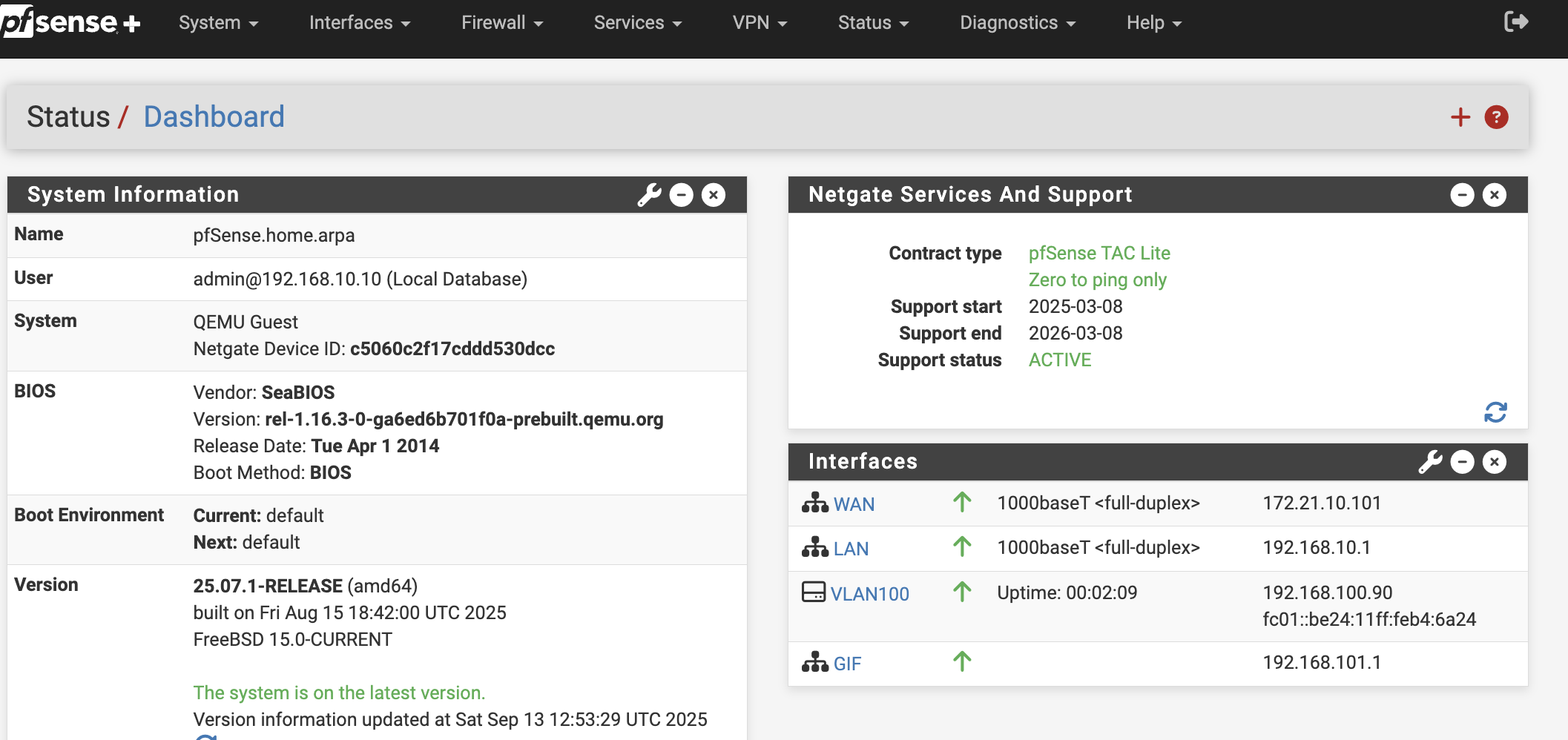Click the 25.07.1-RELEASE version text

tap(268, 587)
